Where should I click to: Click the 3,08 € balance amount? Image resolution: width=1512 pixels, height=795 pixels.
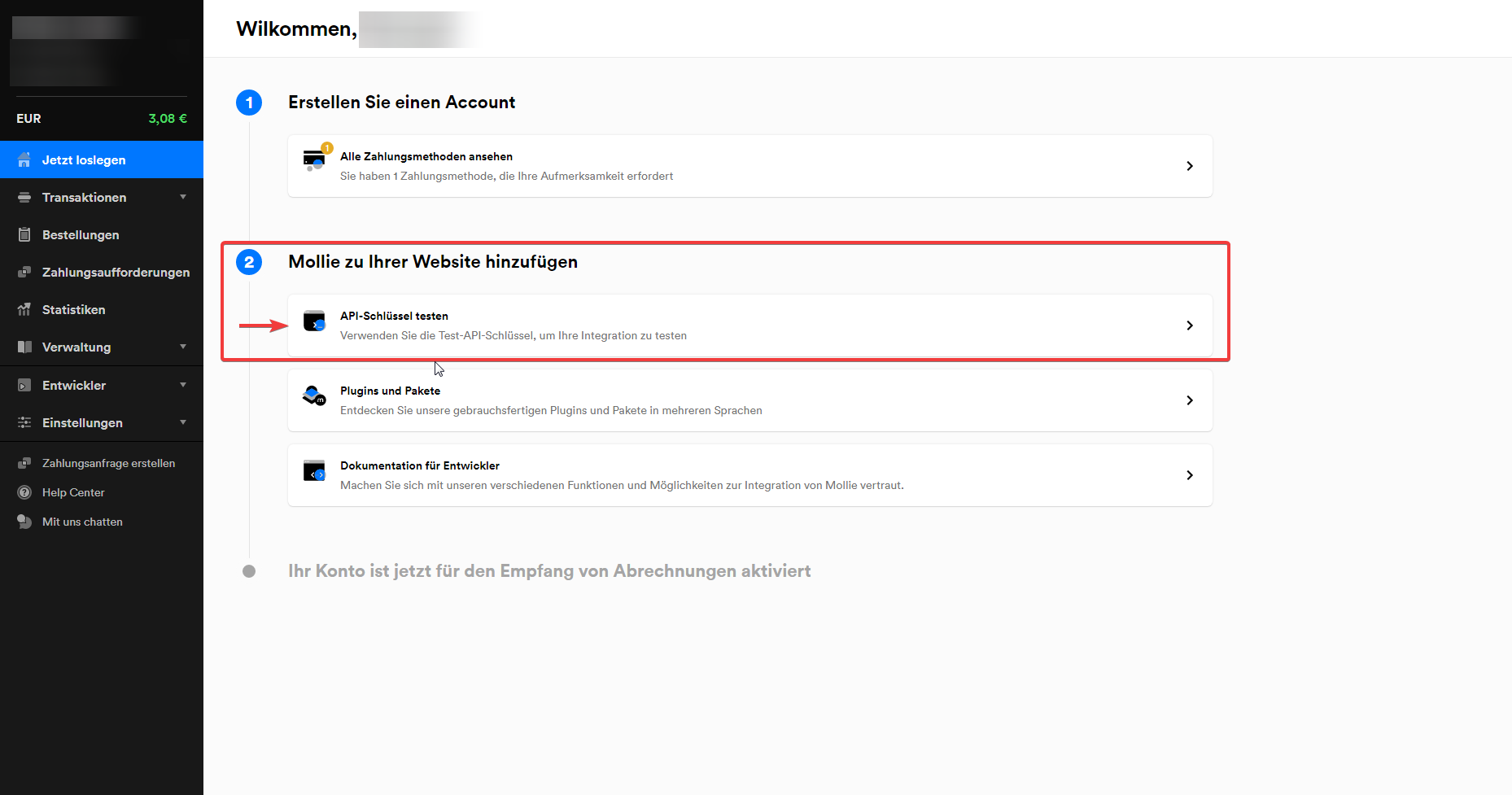pyautogui.click(x=168, y=118)
